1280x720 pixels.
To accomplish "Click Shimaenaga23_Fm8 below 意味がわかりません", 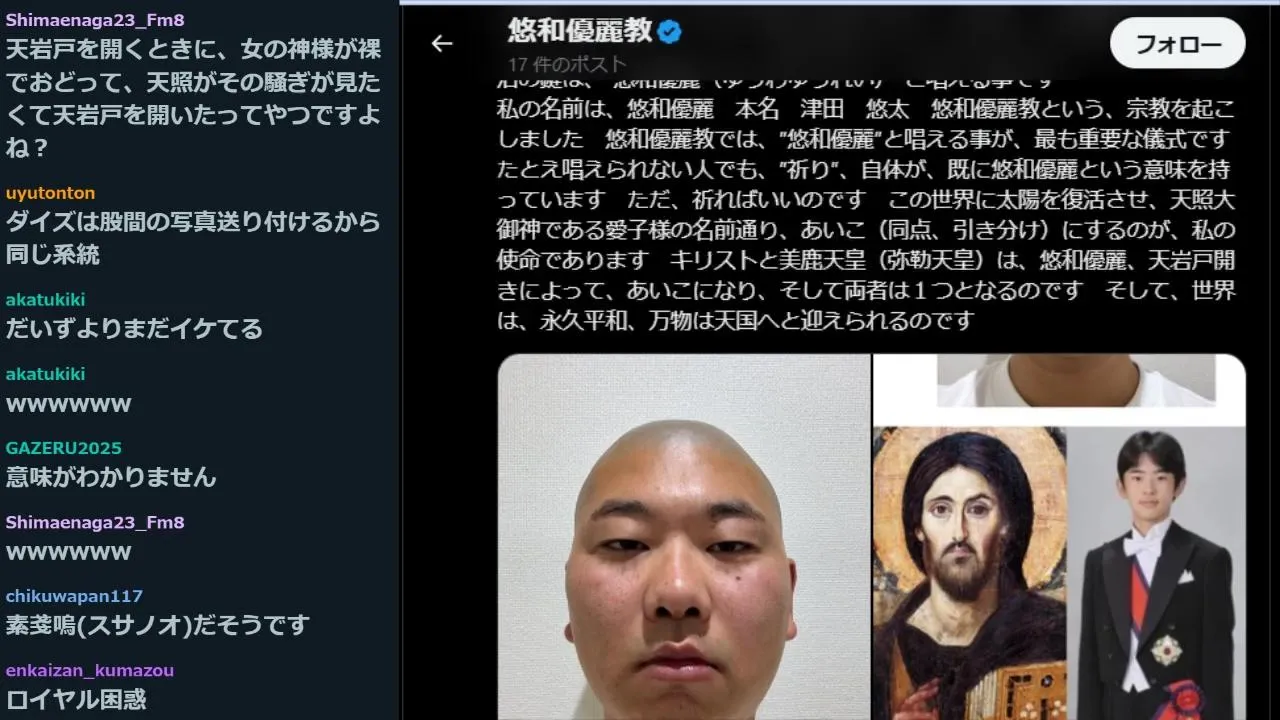I will (x=95, y=522).
